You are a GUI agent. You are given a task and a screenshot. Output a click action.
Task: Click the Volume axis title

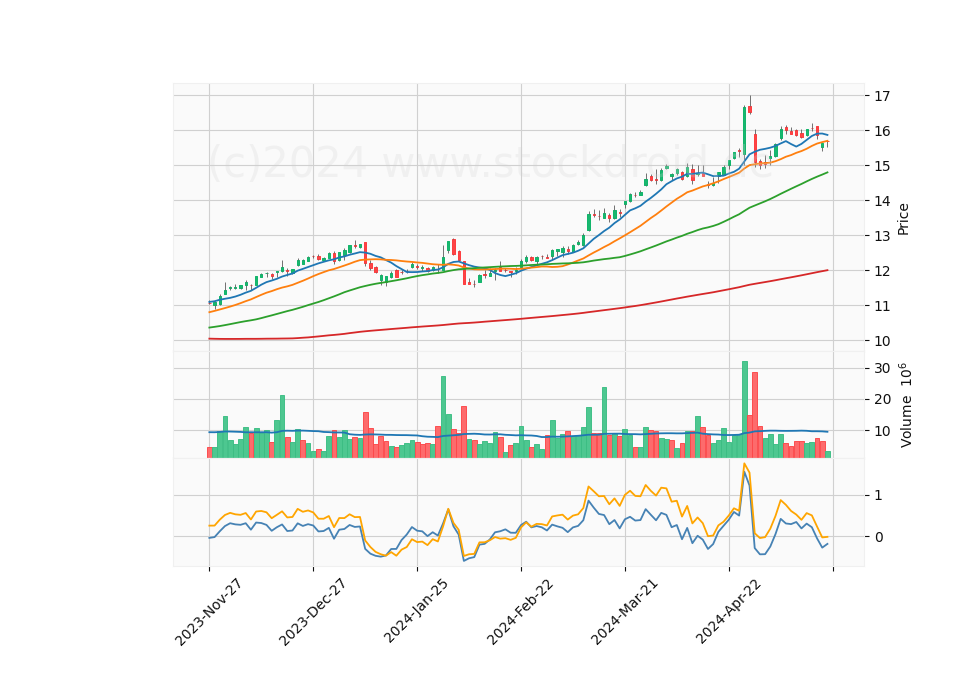905,405
